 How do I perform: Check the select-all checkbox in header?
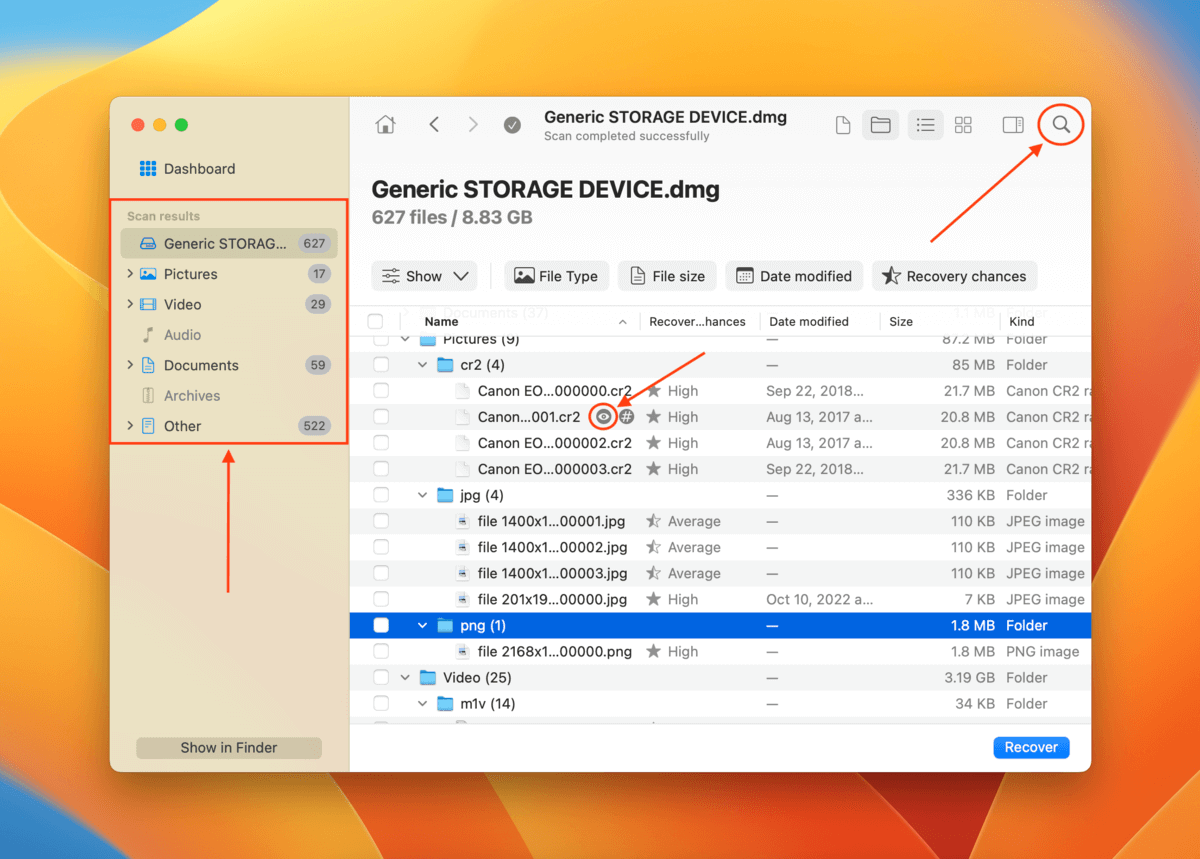point(375,321)
